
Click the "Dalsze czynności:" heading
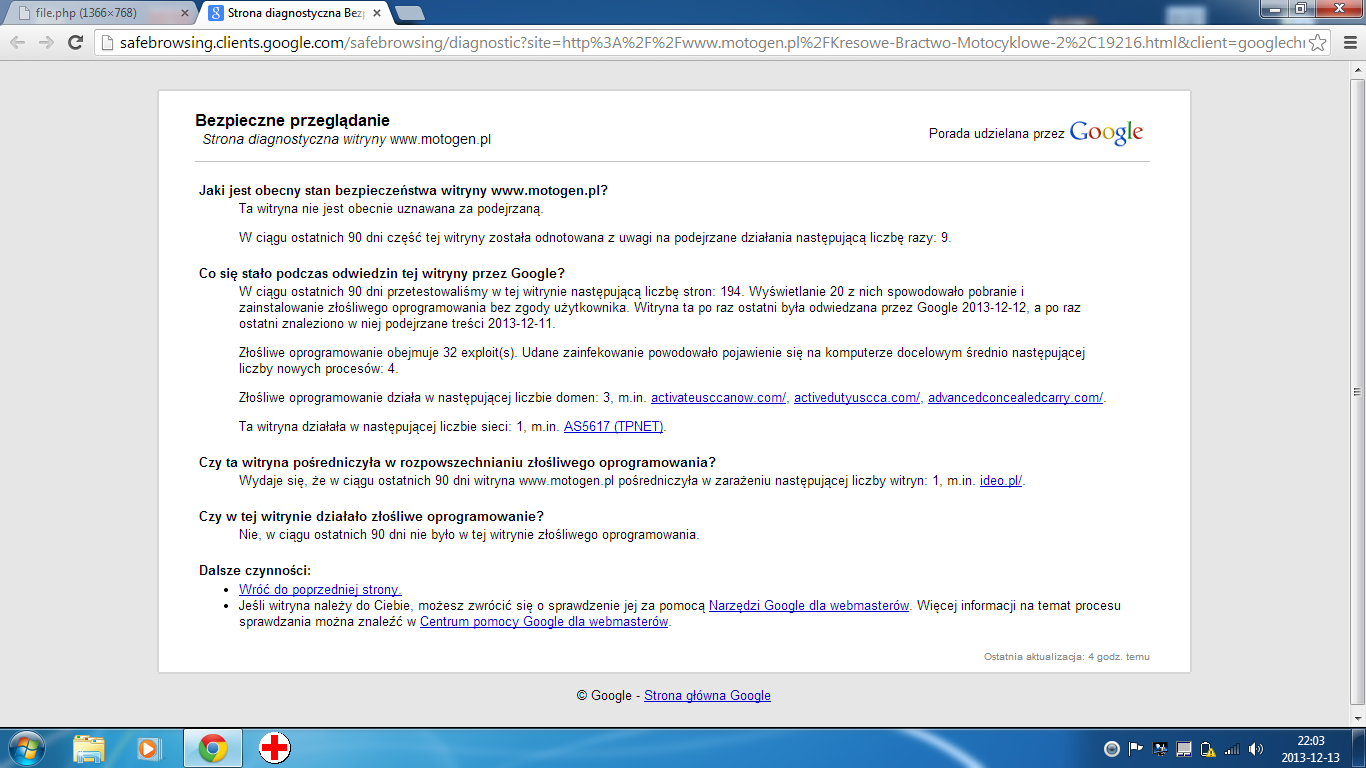click(x=255, y=570)
